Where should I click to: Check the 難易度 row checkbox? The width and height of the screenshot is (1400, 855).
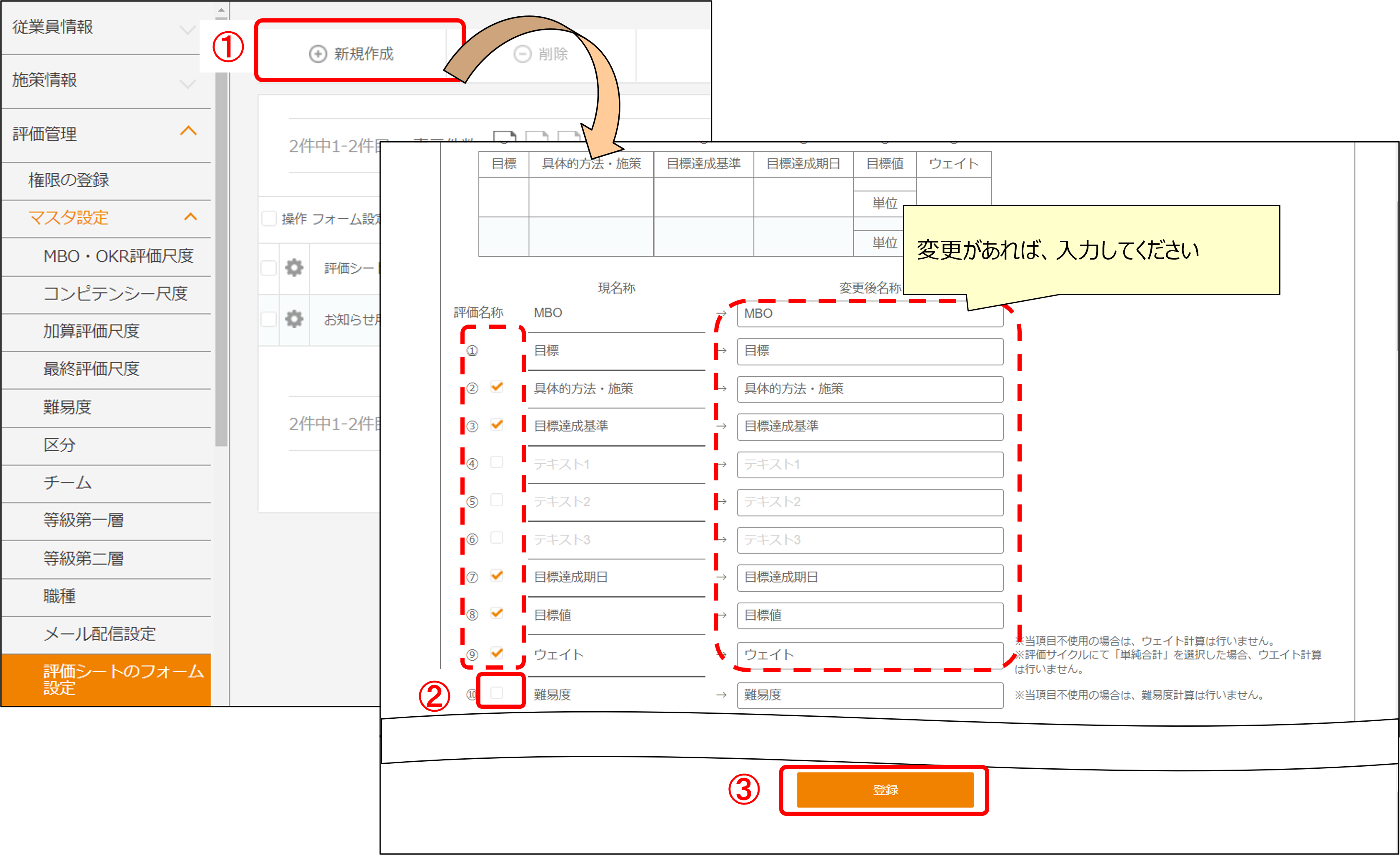click(x=497, y=692)
